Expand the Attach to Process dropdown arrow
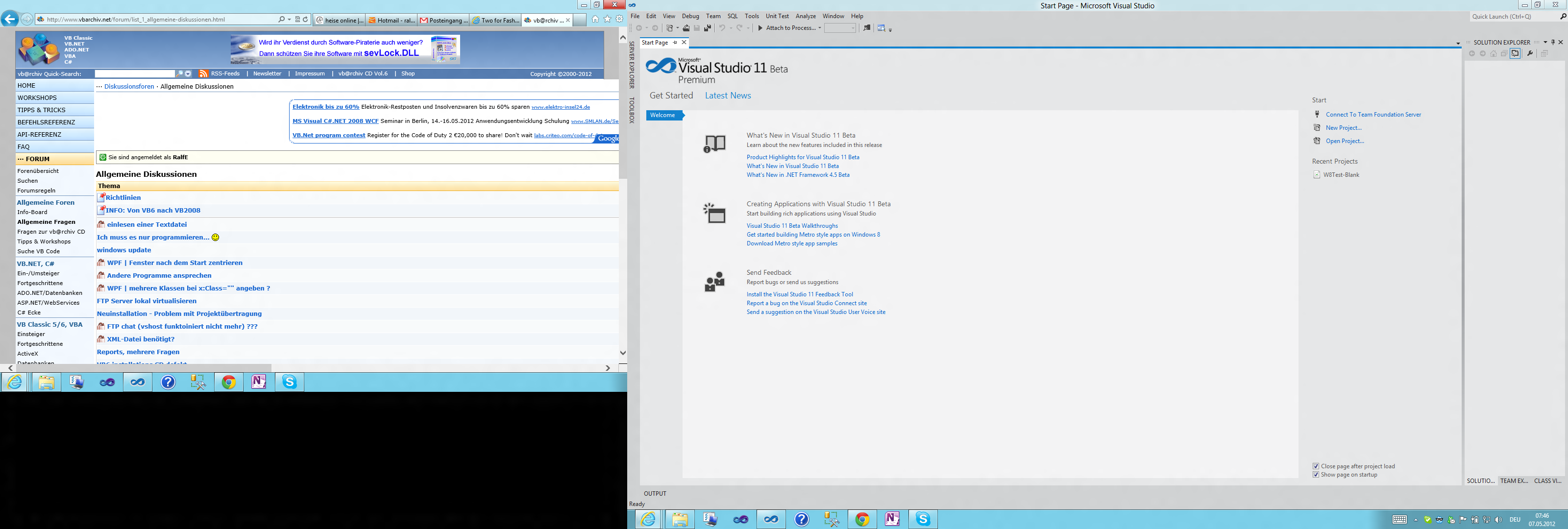 pos(819,28)
